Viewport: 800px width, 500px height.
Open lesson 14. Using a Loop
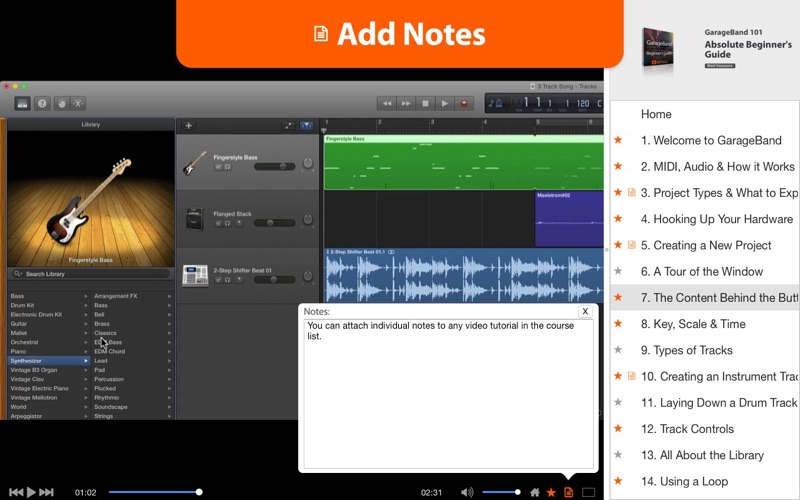pos(685,481)
